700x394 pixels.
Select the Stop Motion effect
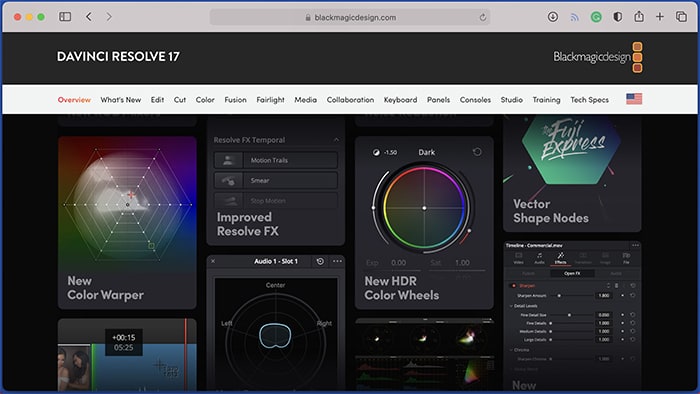coord(275,201)
